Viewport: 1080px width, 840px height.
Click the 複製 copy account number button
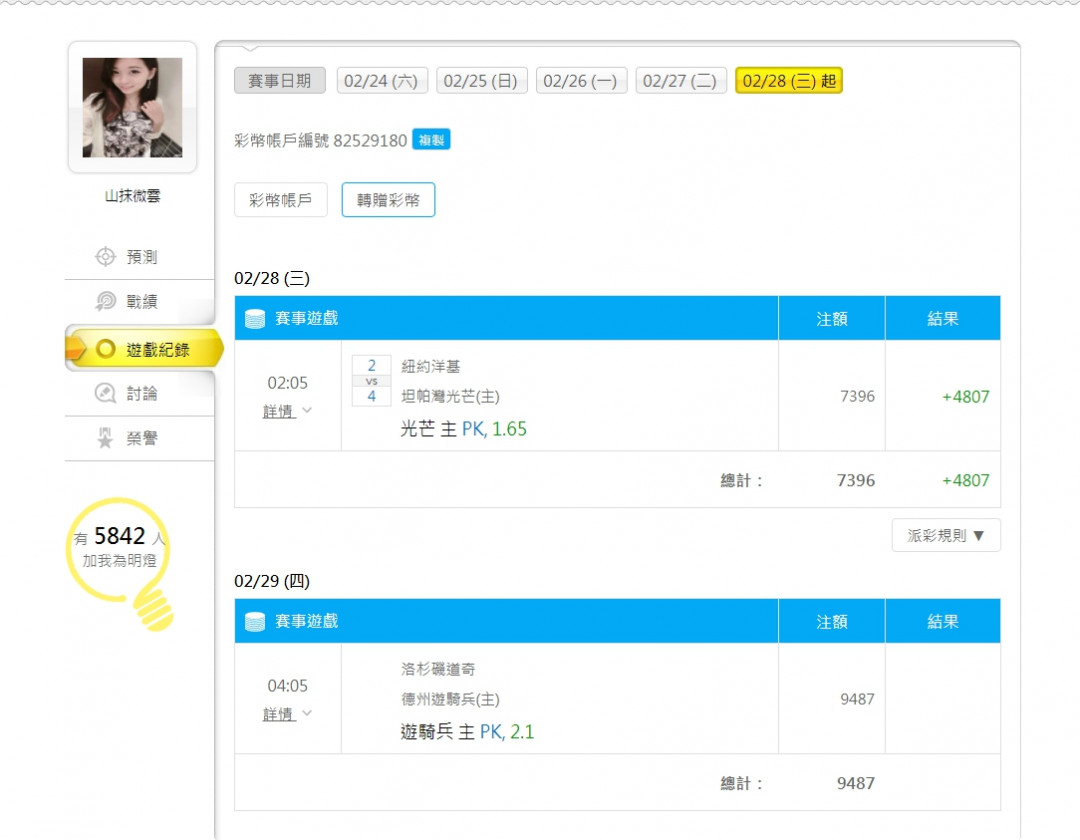(x=431, y=140)
